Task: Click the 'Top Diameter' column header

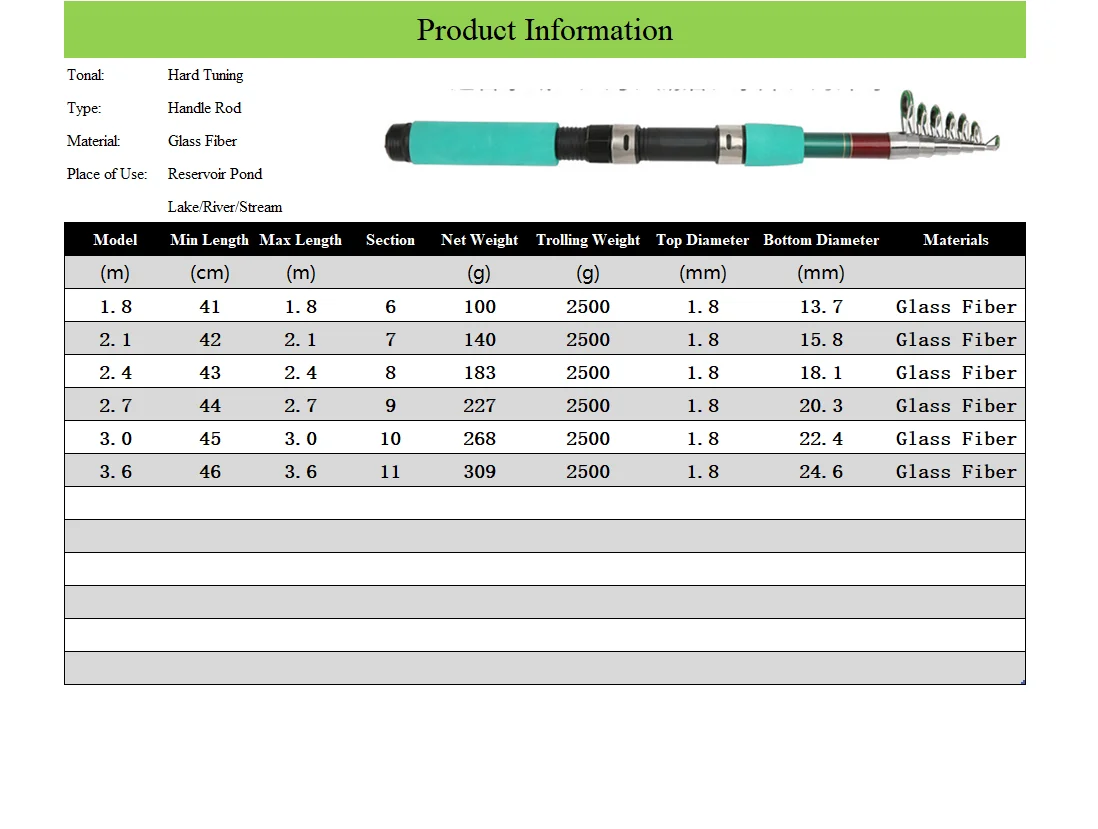Action: (x=702, y=239)
